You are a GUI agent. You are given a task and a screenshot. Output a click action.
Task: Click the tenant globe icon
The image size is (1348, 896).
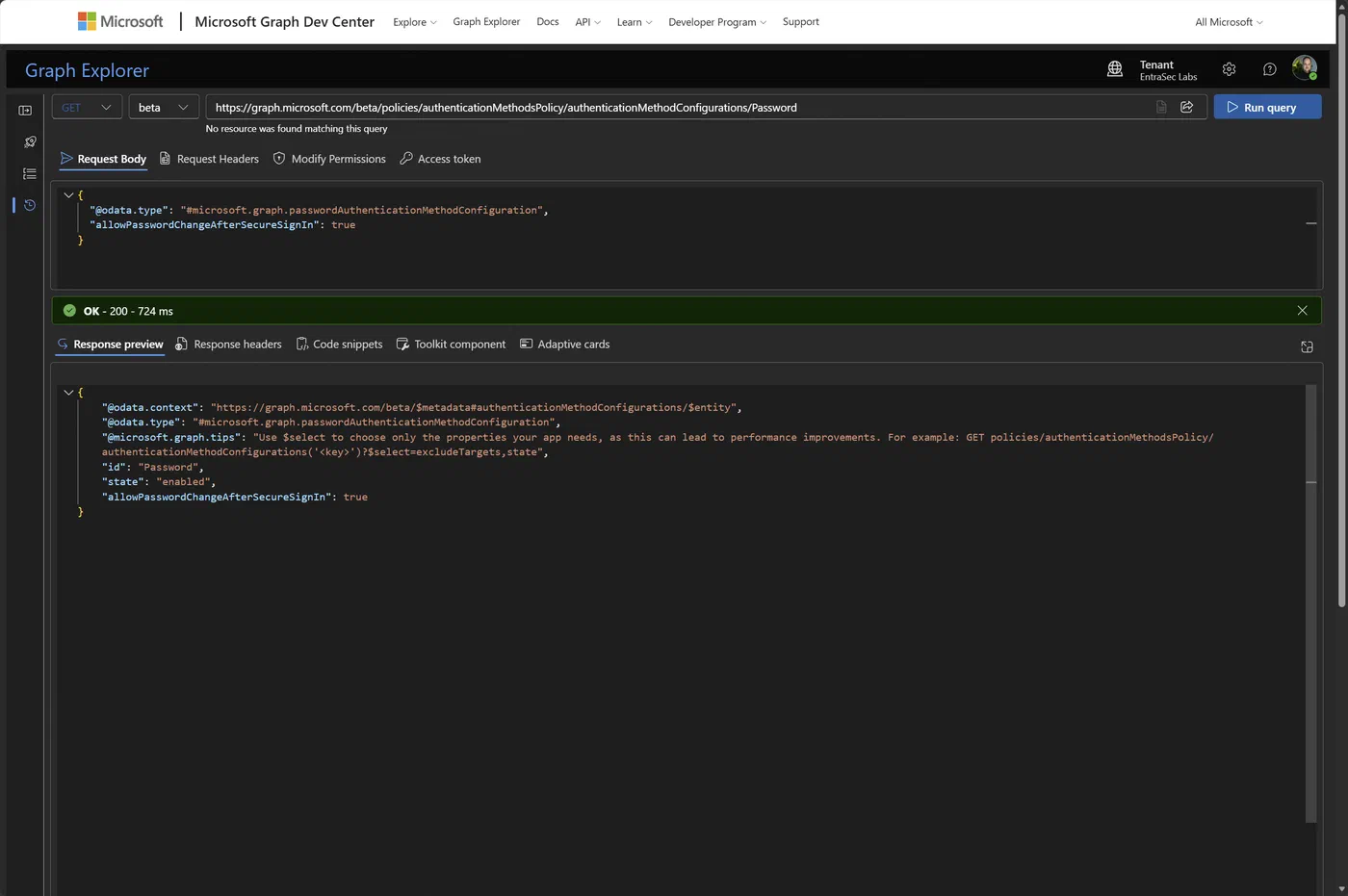click(1115, 69)
